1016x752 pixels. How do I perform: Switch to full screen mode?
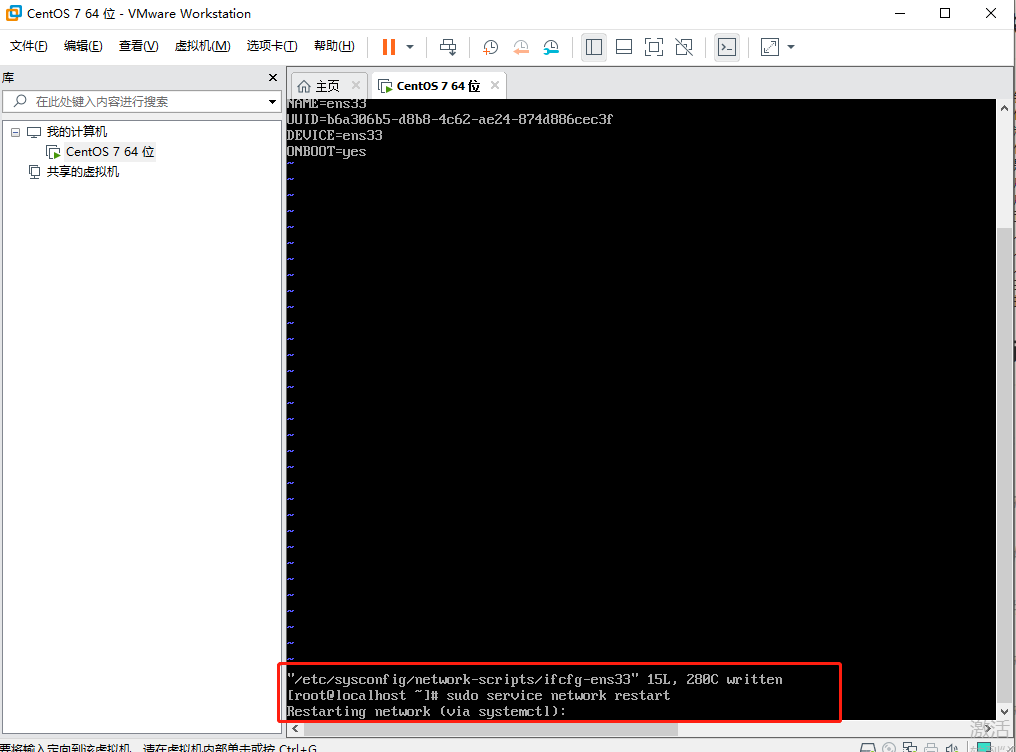[654, 47]
